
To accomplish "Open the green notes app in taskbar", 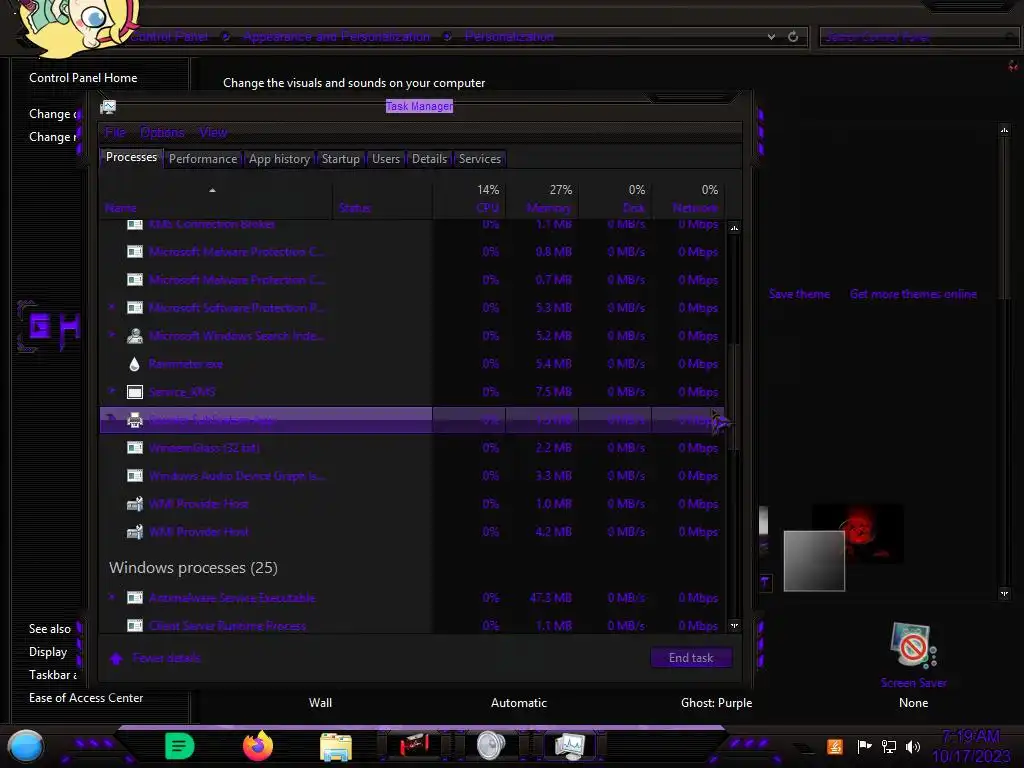I will pos(180,746).
